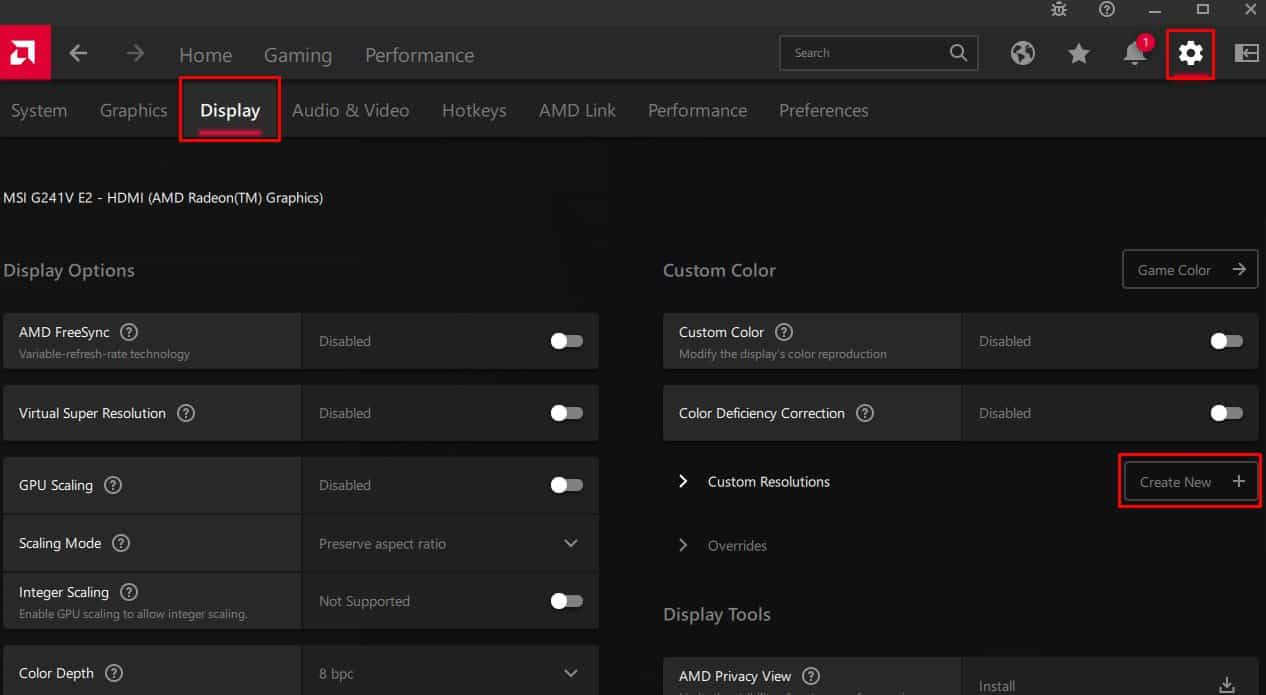Switch to the Graphics tab
The height and width of the screenshot is (695, 1266).
click(133, 110)
